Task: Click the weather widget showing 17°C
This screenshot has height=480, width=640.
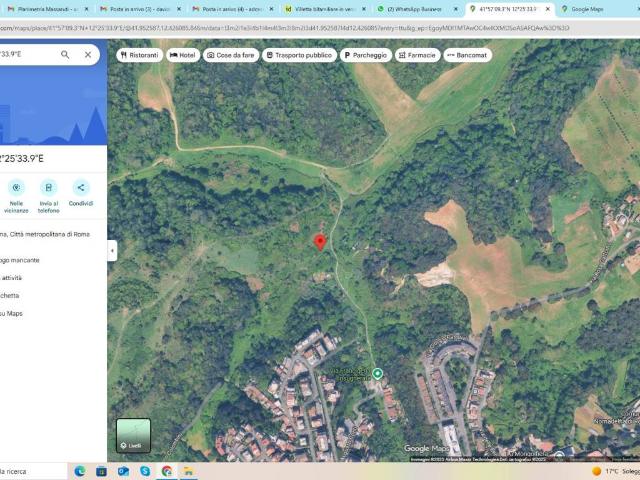Action: coord(616,471)
